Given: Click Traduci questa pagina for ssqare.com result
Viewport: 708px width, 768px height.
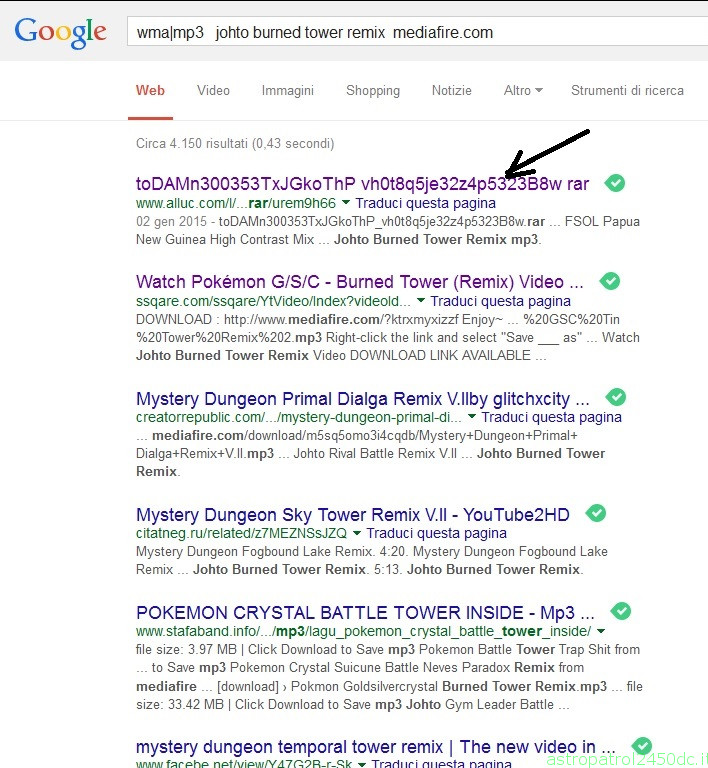Looking at the screenshot, I should [x=500, y=301].
